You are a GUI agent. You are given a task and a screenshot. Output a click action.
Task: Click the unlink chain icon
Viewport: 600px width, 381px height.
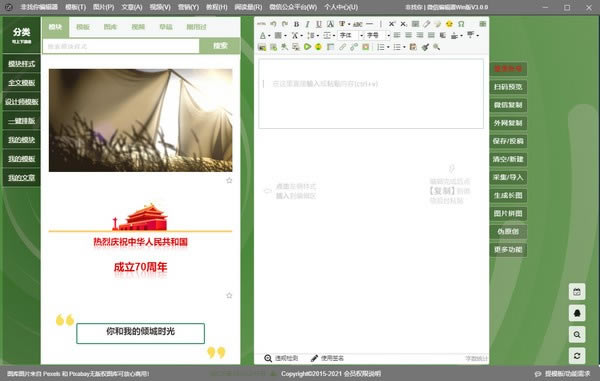[354, 47]
